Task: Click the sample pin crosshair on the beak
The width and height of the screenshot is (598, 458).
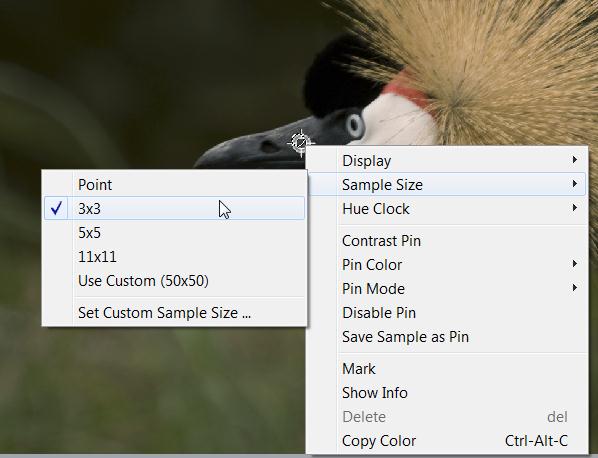Action: (301, 143)
